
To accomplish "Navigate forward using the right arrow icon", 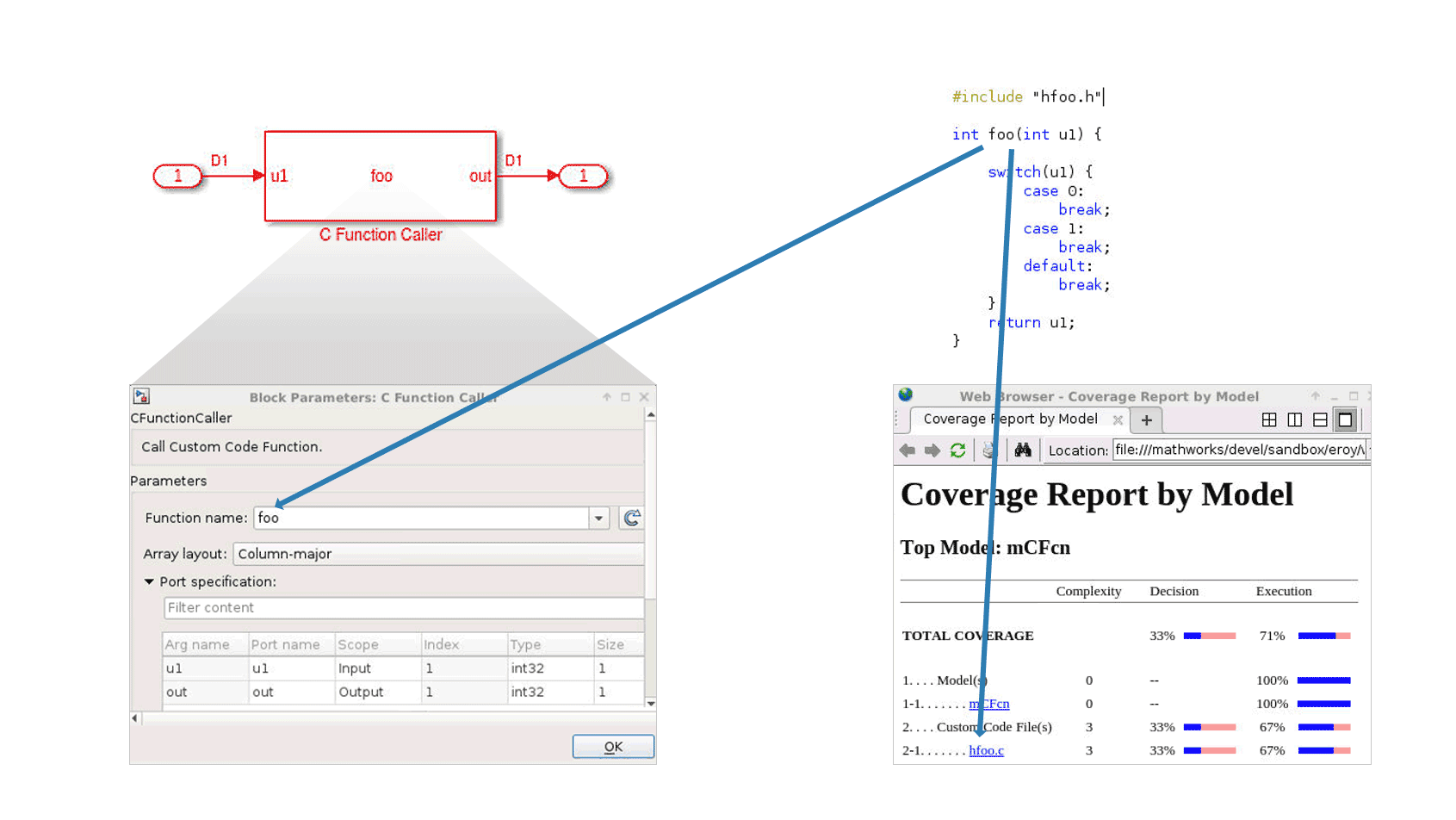I will pos(932,449).
